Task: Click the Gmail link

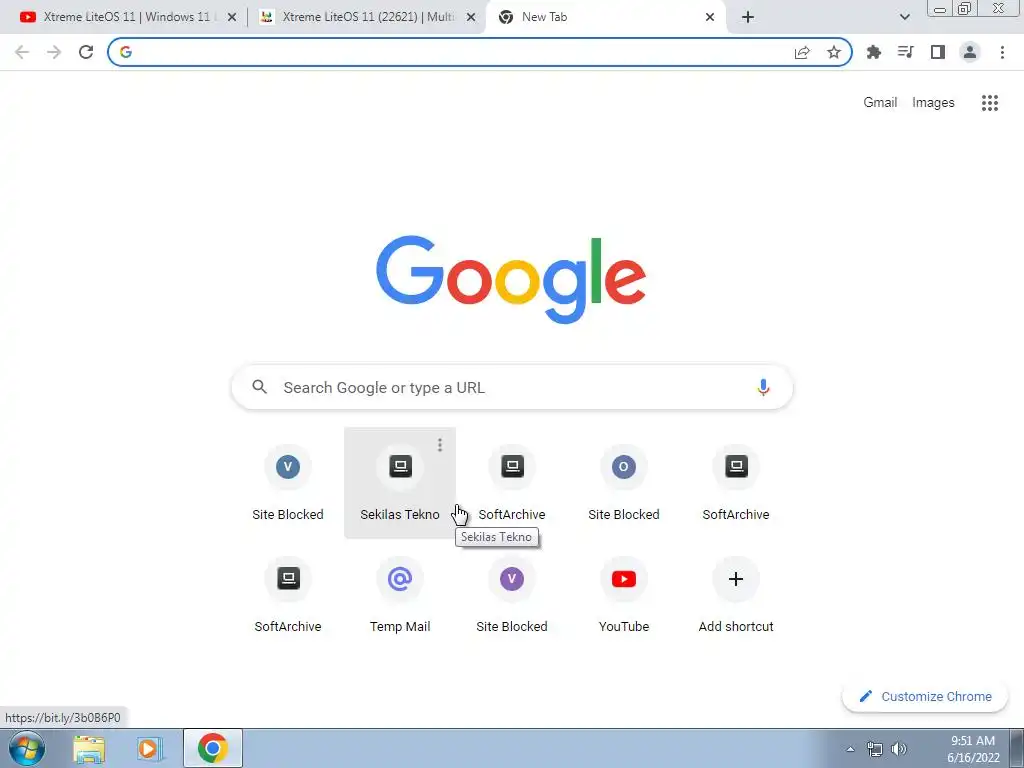Action: pos(880,103)
